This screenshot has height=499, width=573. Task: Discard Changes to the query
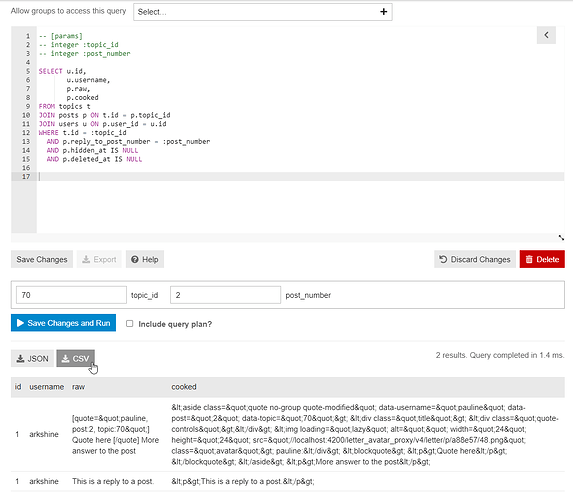(x=475, y=259)
